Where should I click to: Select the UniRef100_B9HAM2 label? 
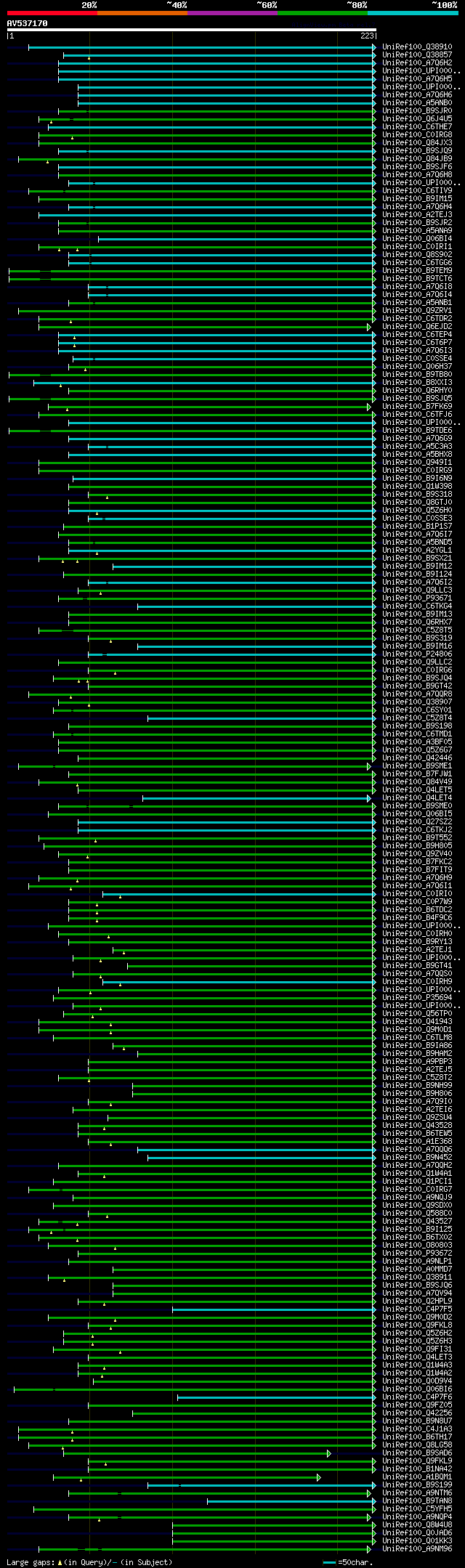tap(417, 1054)
